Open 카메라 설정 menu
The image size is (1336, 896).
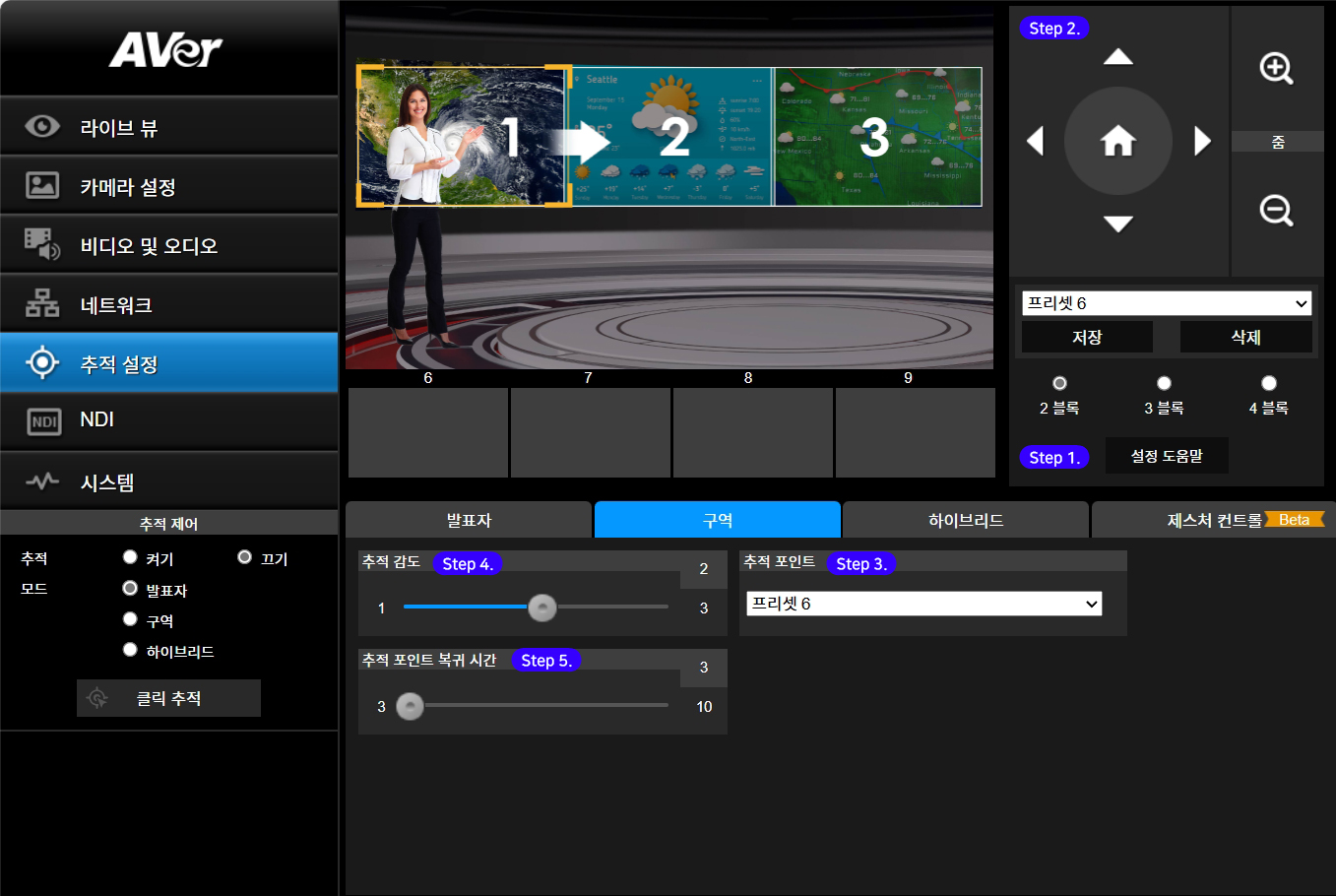pos(169,185)
